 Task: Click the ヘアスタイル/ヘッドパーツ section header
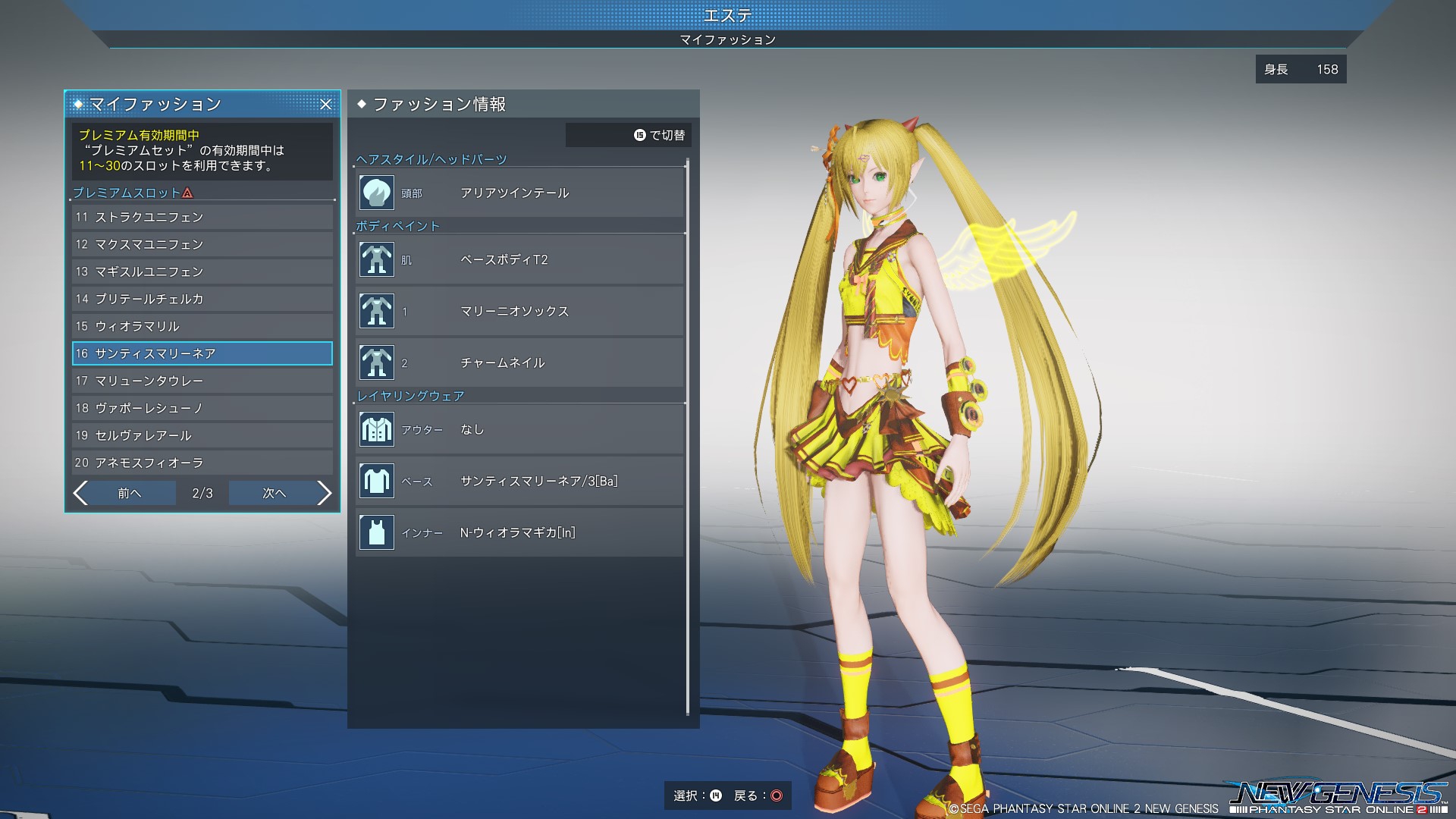pyautogui.click(x=431, y=159)
